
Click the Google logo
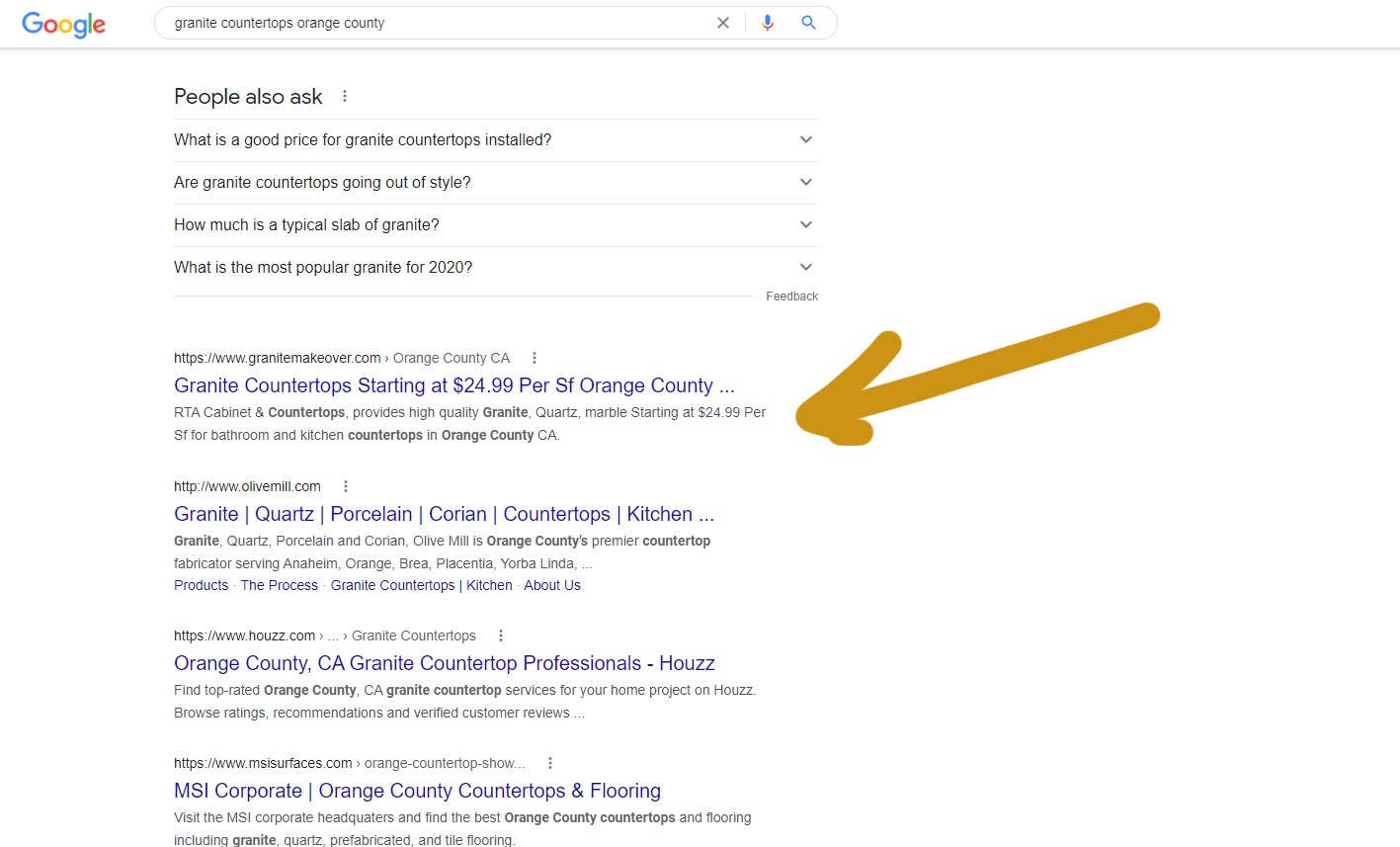[x=64, y=24]
